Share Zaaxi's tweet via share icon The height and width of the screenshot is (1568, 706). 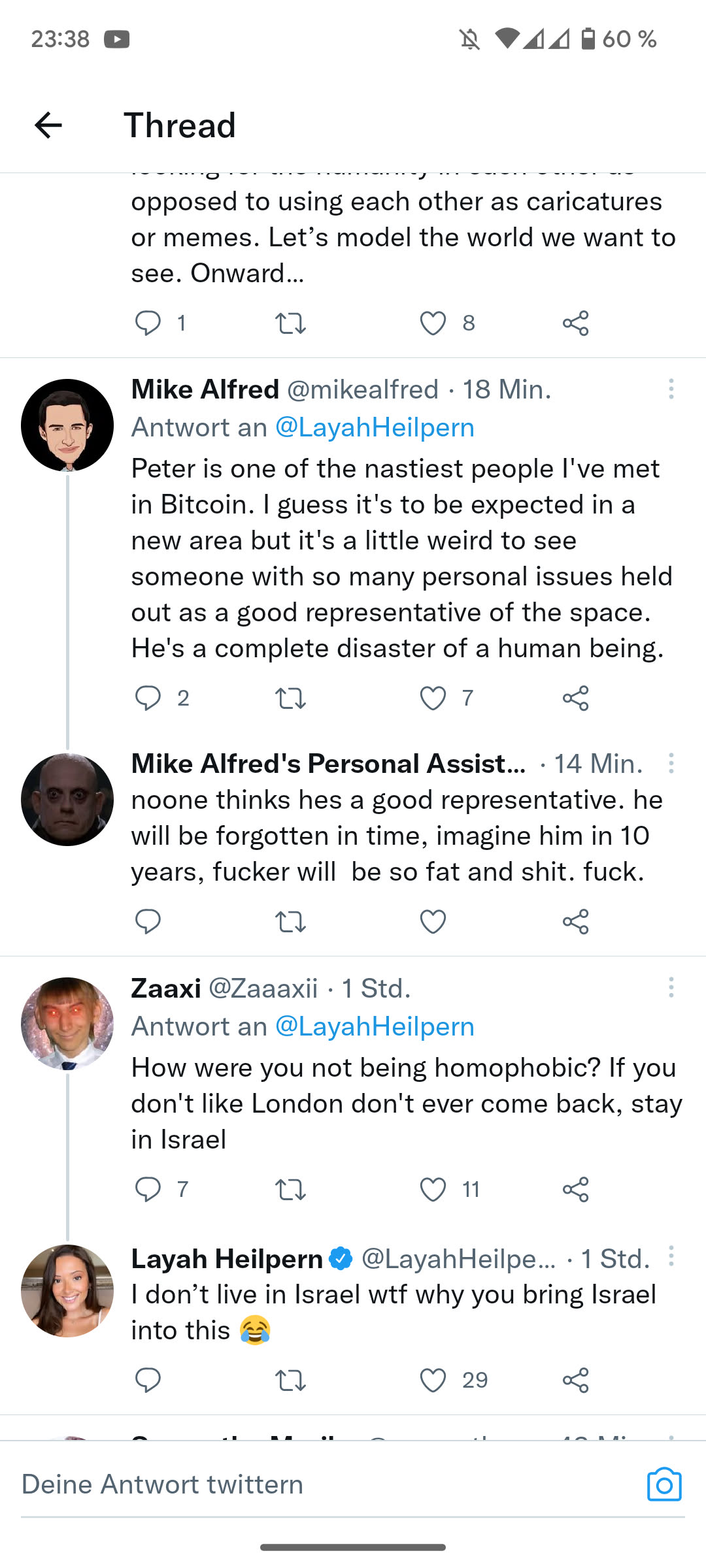575,1189
